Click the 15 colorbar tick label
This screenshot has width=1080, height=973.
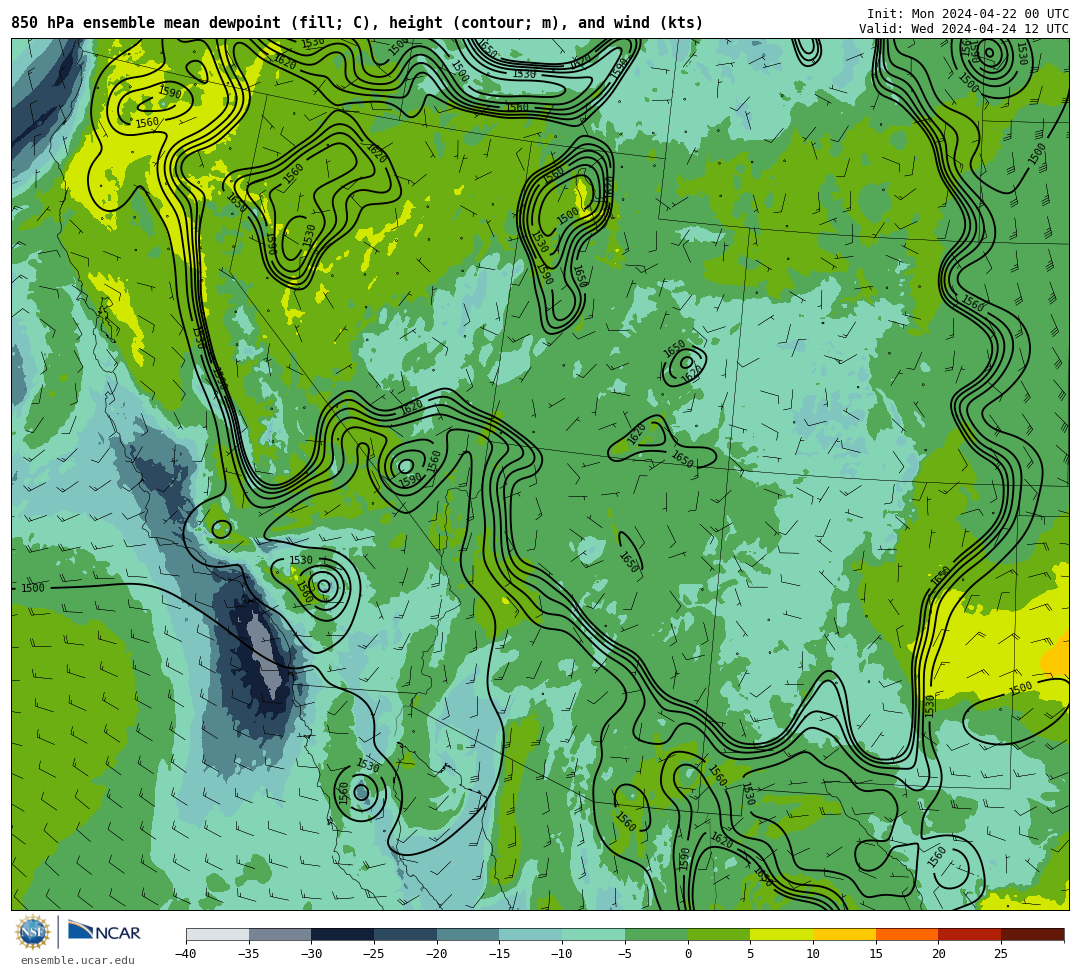pyautogui.click(x=875, y=954)
